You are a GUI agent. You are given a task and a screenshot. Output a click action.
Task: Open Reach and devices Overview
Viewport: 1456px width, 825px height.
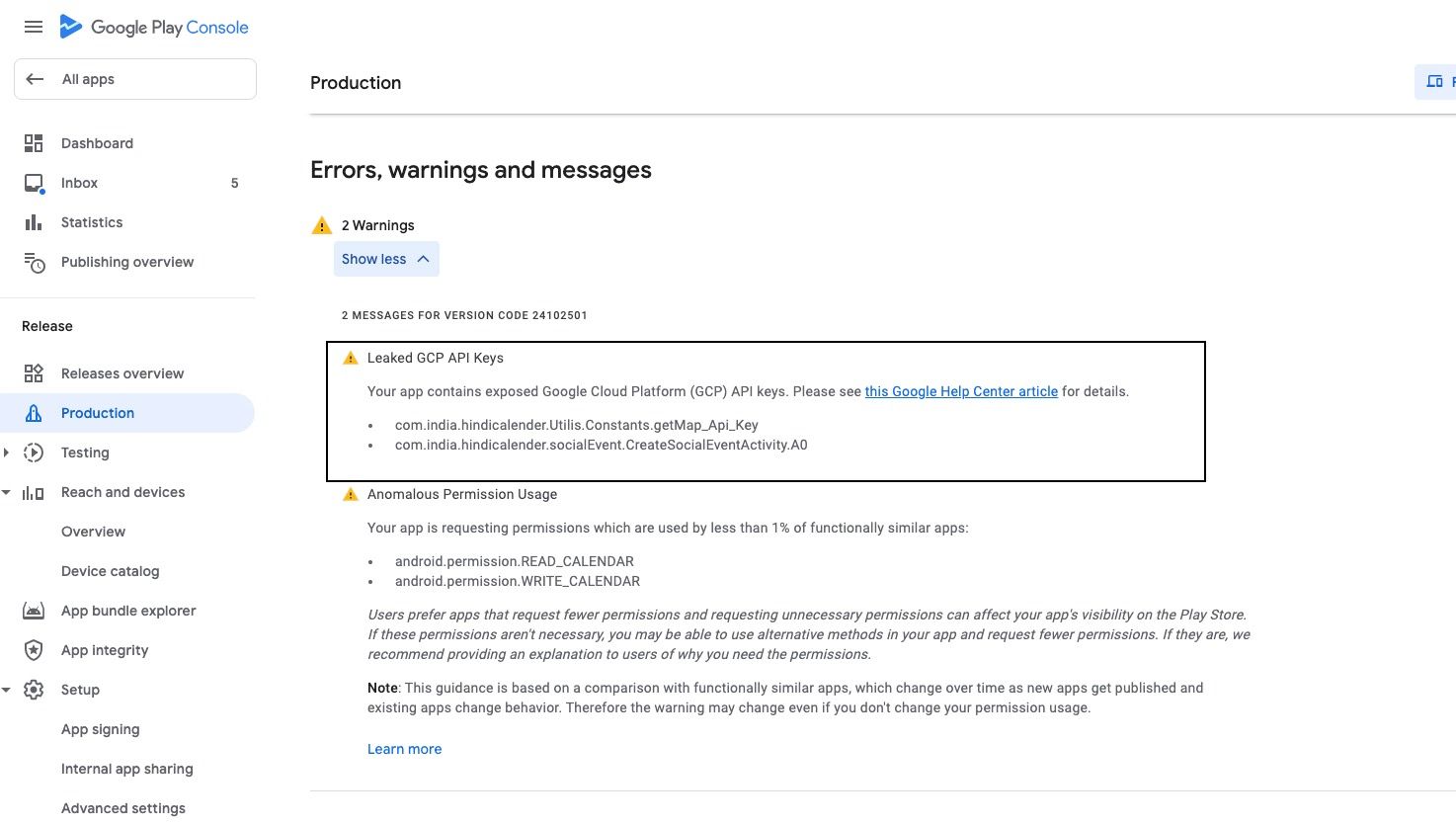[x=93, y=532]
